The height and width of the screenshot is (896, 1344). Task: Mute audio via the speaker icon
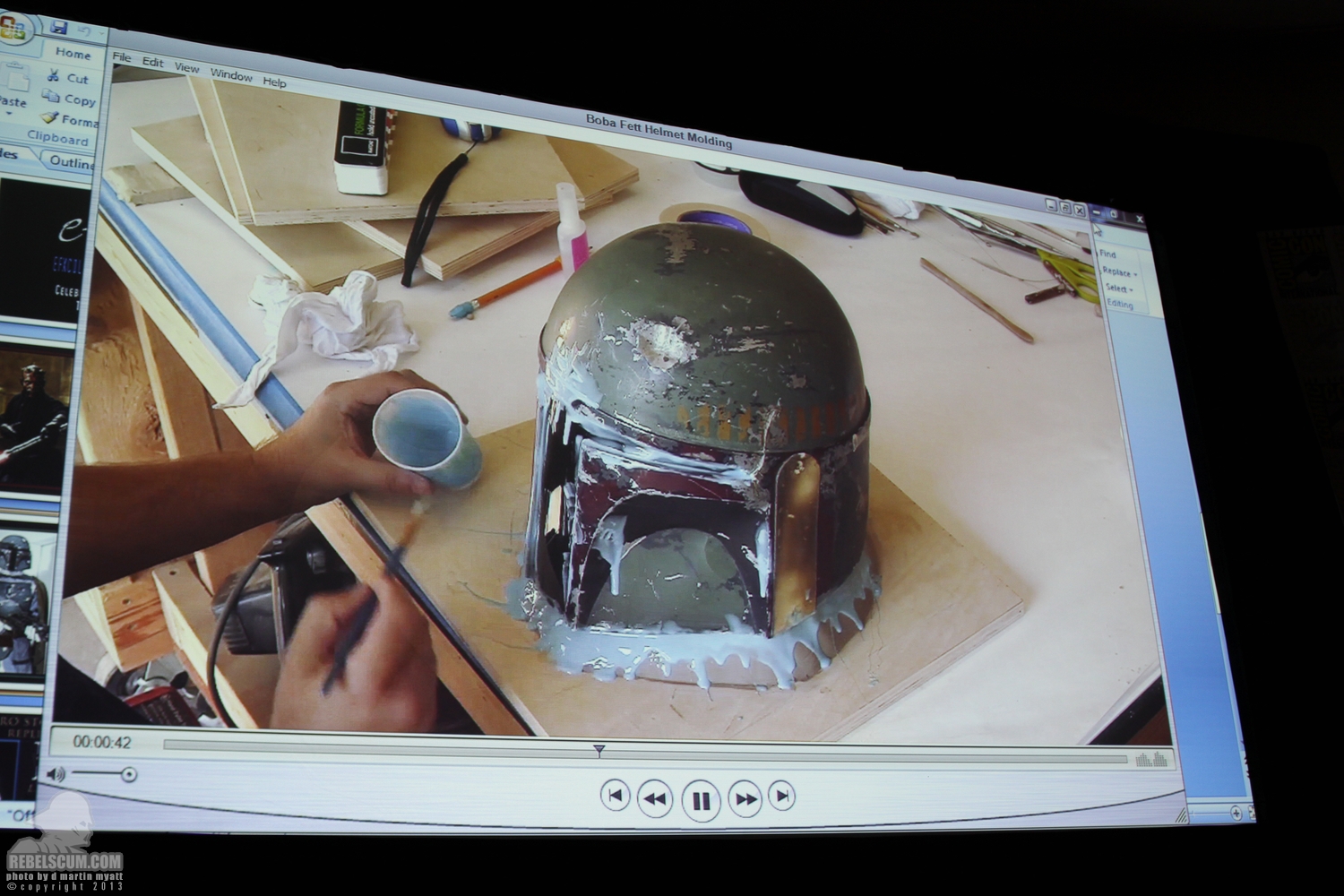56,773
